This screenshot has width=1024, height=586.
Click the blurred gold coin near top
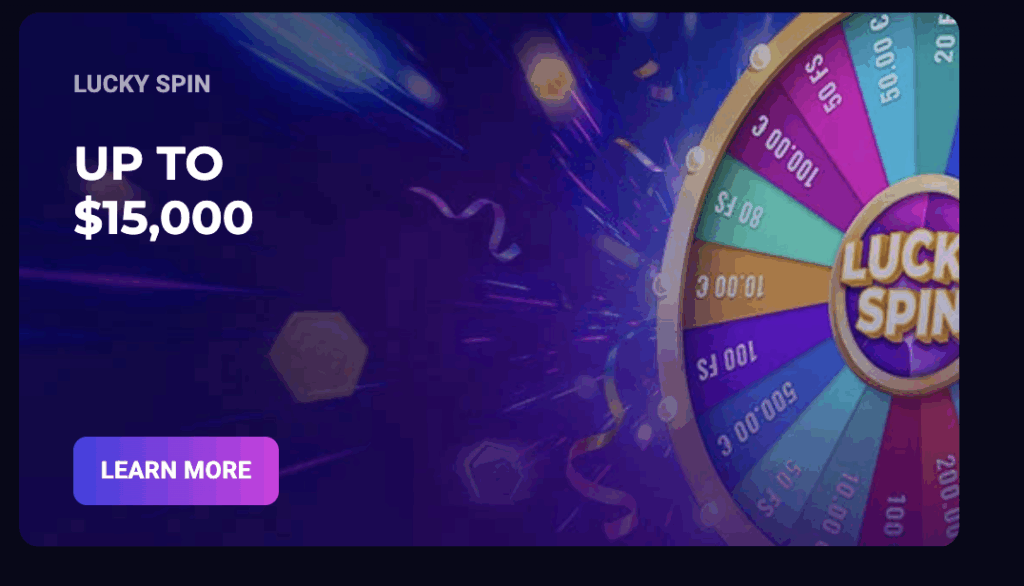point(551,79)
